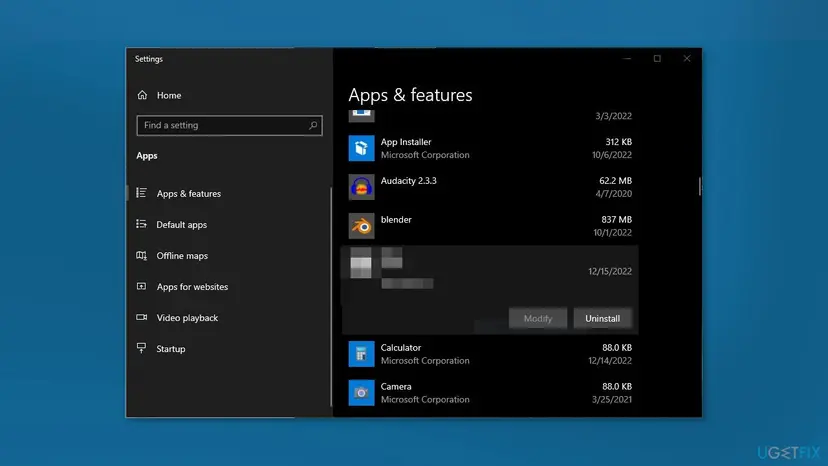Viewport: 828px width, 466px height.
Task: Click the pixelated icon of the selected app
Action: [x=361, y=262]
